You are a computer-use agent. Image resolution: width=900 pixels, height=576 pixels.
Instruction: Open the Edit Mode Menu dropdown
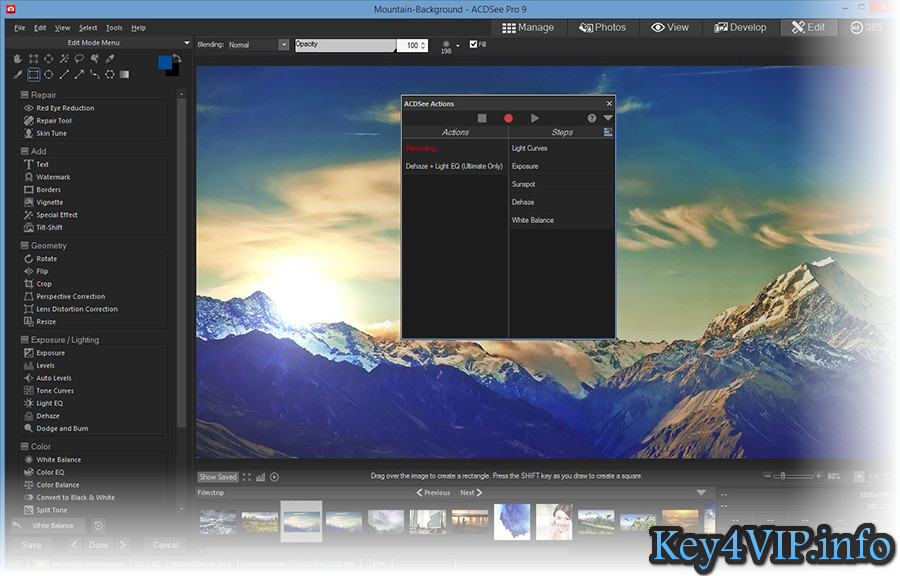click(187, 42)
